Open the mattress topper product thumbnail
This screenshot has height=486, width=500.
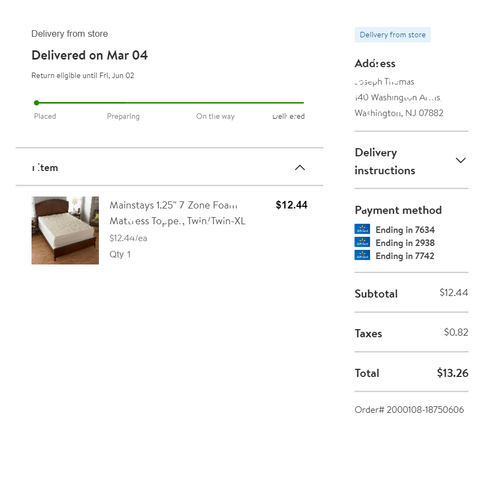(x=65, y=230)
